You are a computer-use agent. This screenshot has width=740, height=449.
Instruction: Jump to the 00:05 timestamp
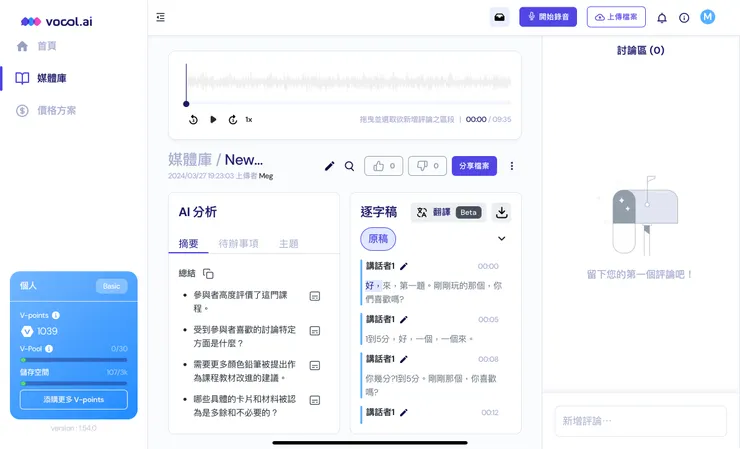[x=488, y=320]
